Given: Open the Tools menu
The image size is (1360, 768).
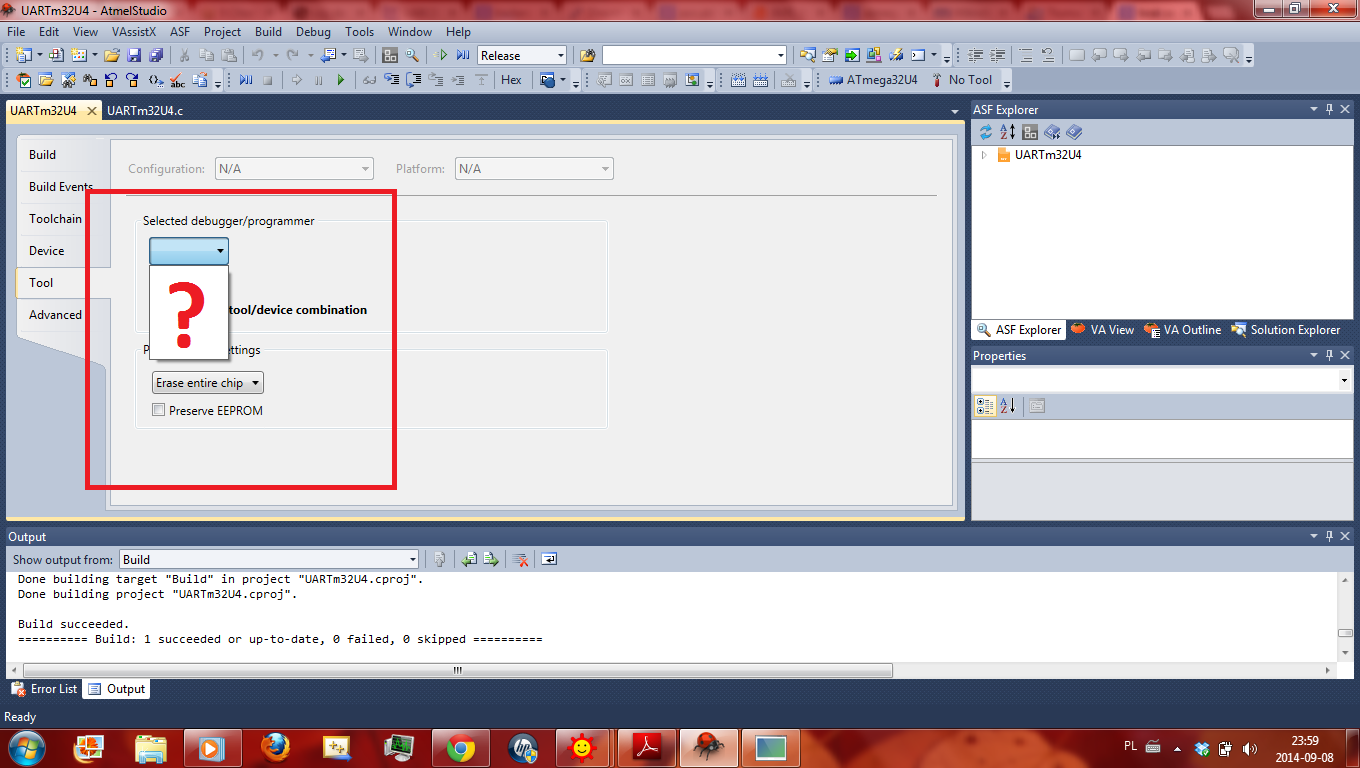Looking at the screenshot, I should [360, 32].
